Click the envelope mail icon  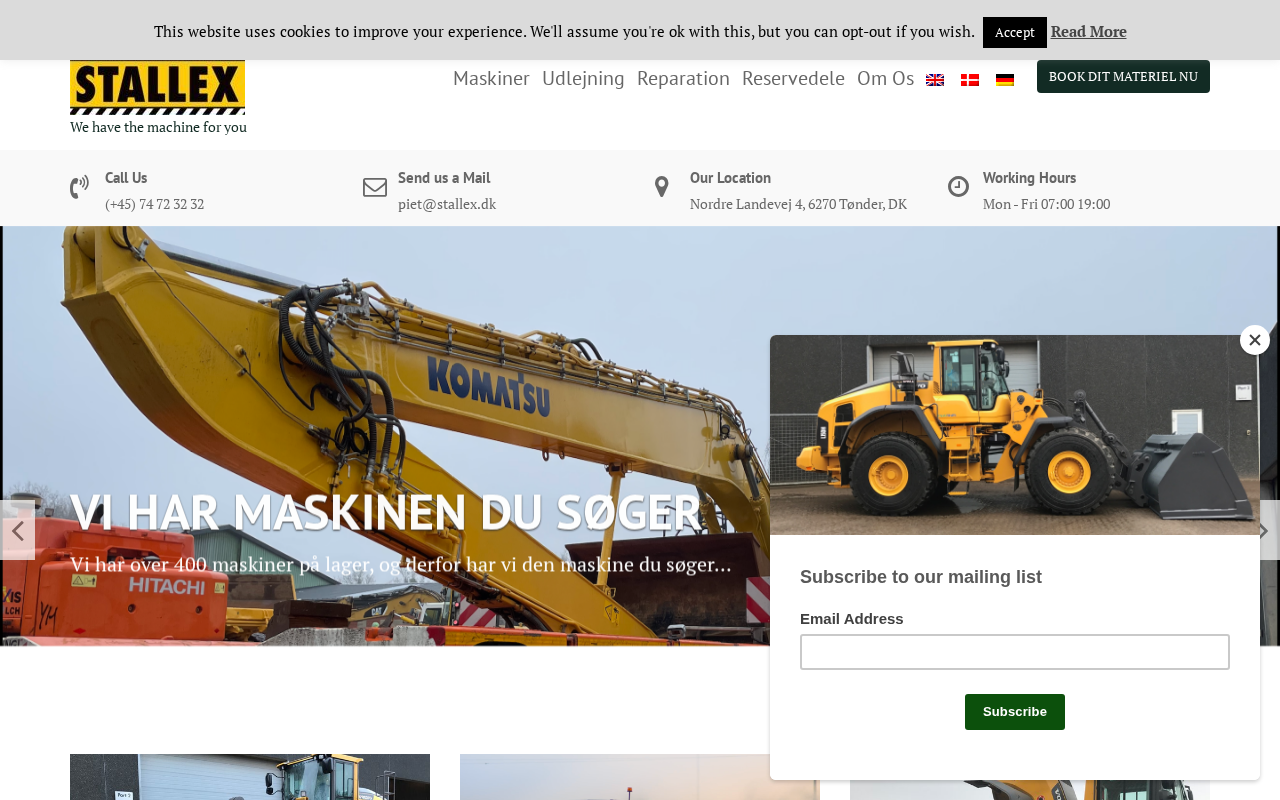click(x=375, y=187)
